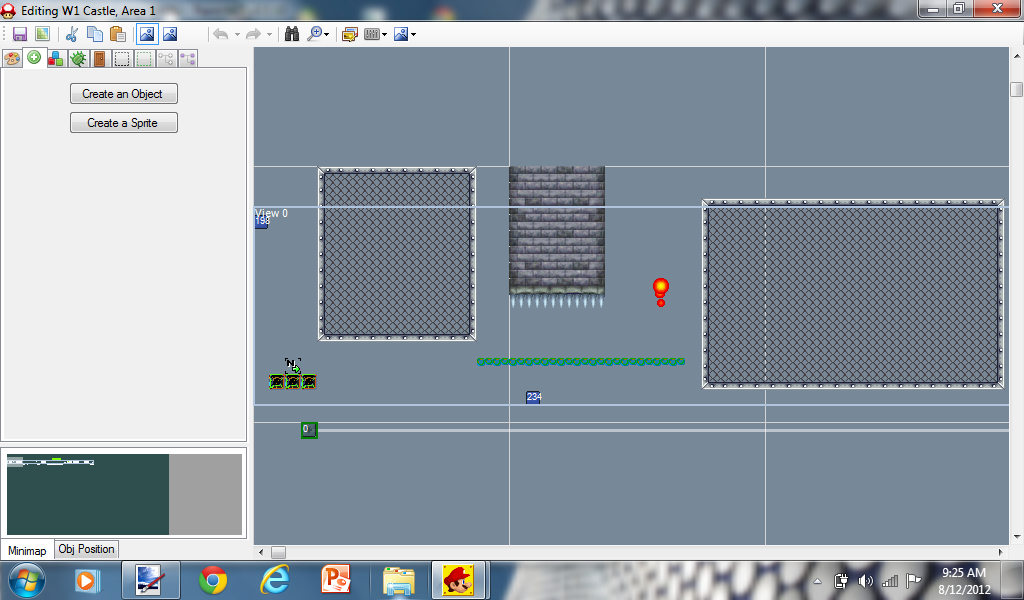Switch to the Obj Position tab

(x=87, y=549)
